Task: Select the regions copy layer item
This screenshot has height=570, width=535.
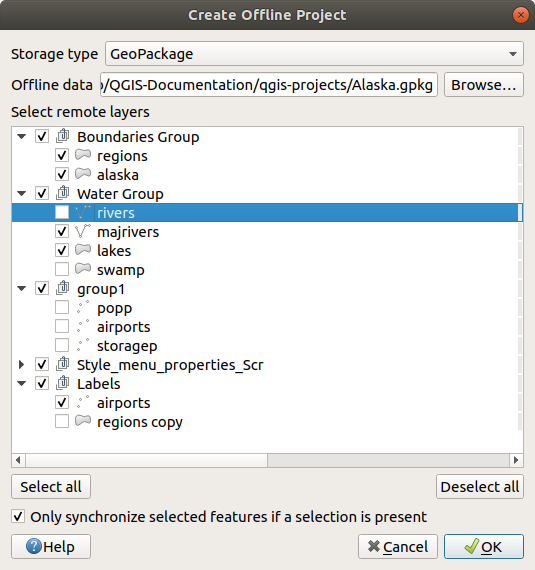Action: pos(140,422)
